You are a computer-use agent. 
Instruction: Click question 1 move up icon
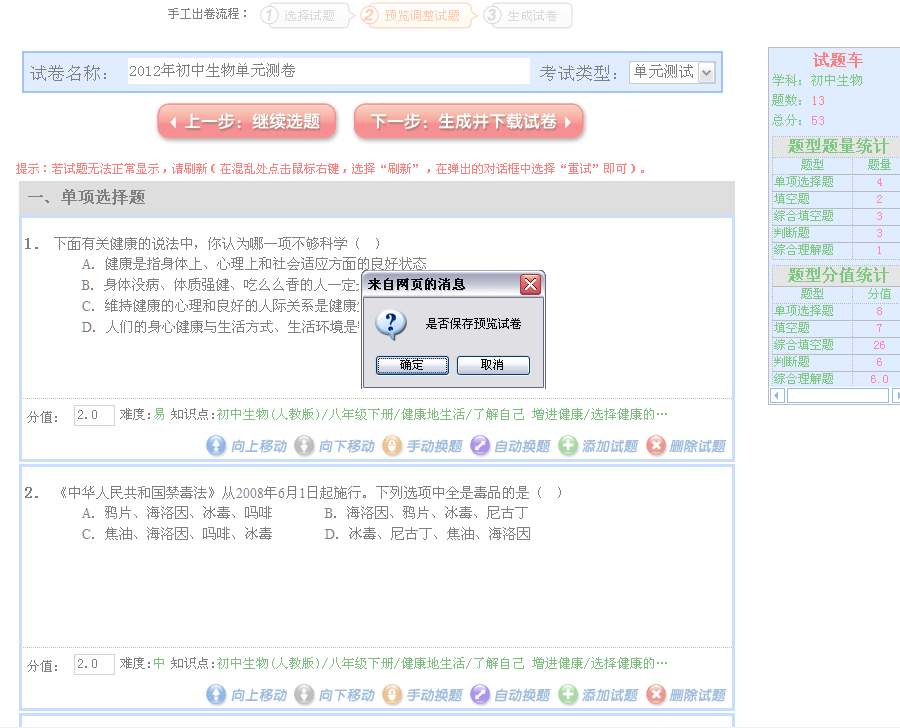click(216, 446)
